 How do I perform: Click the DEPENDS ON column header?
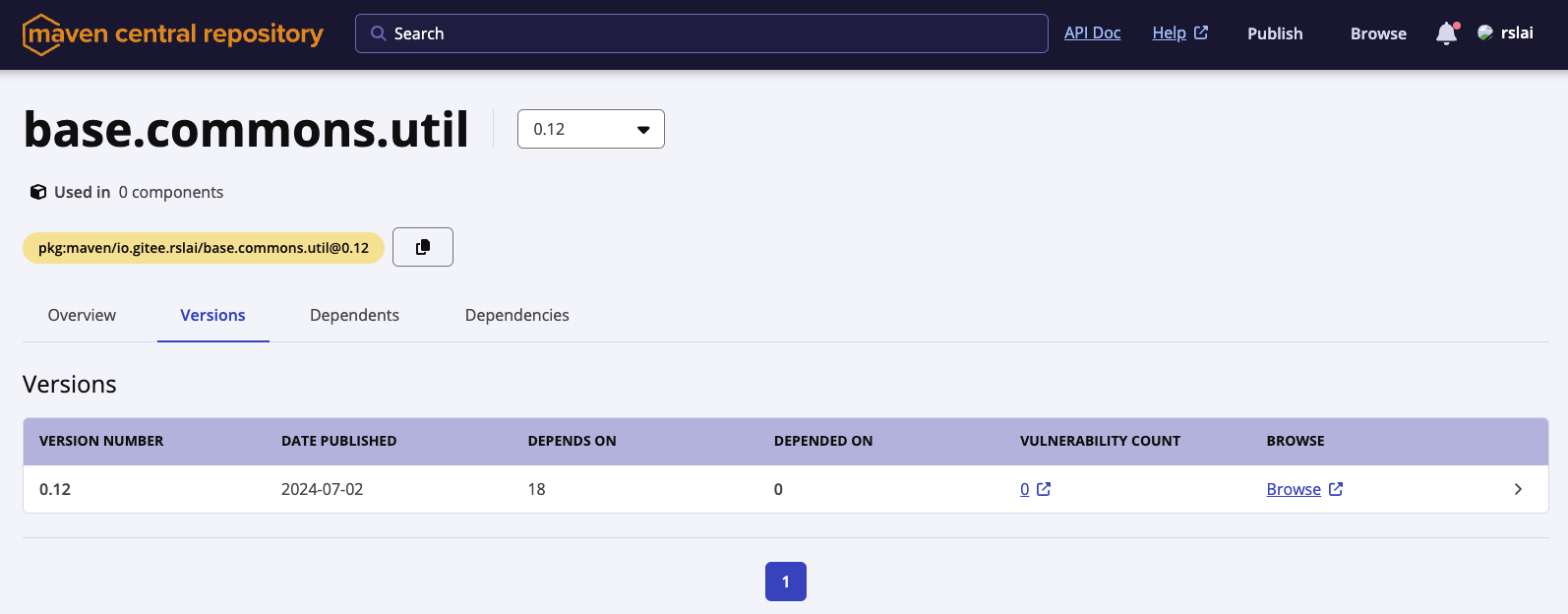[x=573, y=441]
